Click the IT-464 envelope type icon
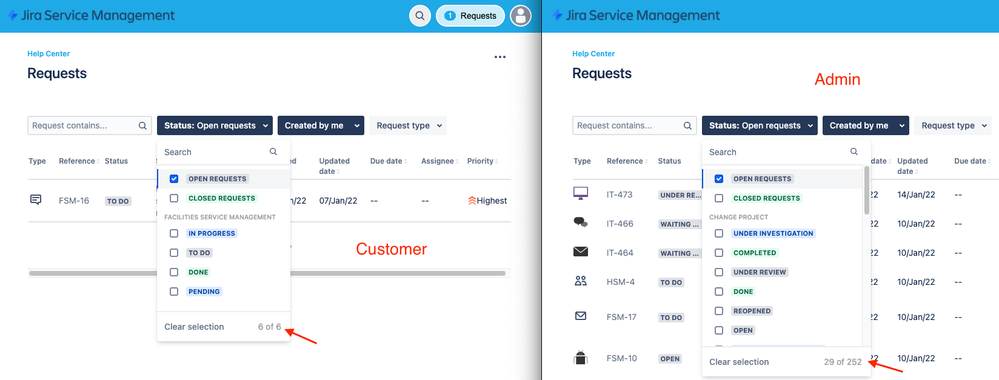This screenshot has height=380, width=999. [580, 252]
